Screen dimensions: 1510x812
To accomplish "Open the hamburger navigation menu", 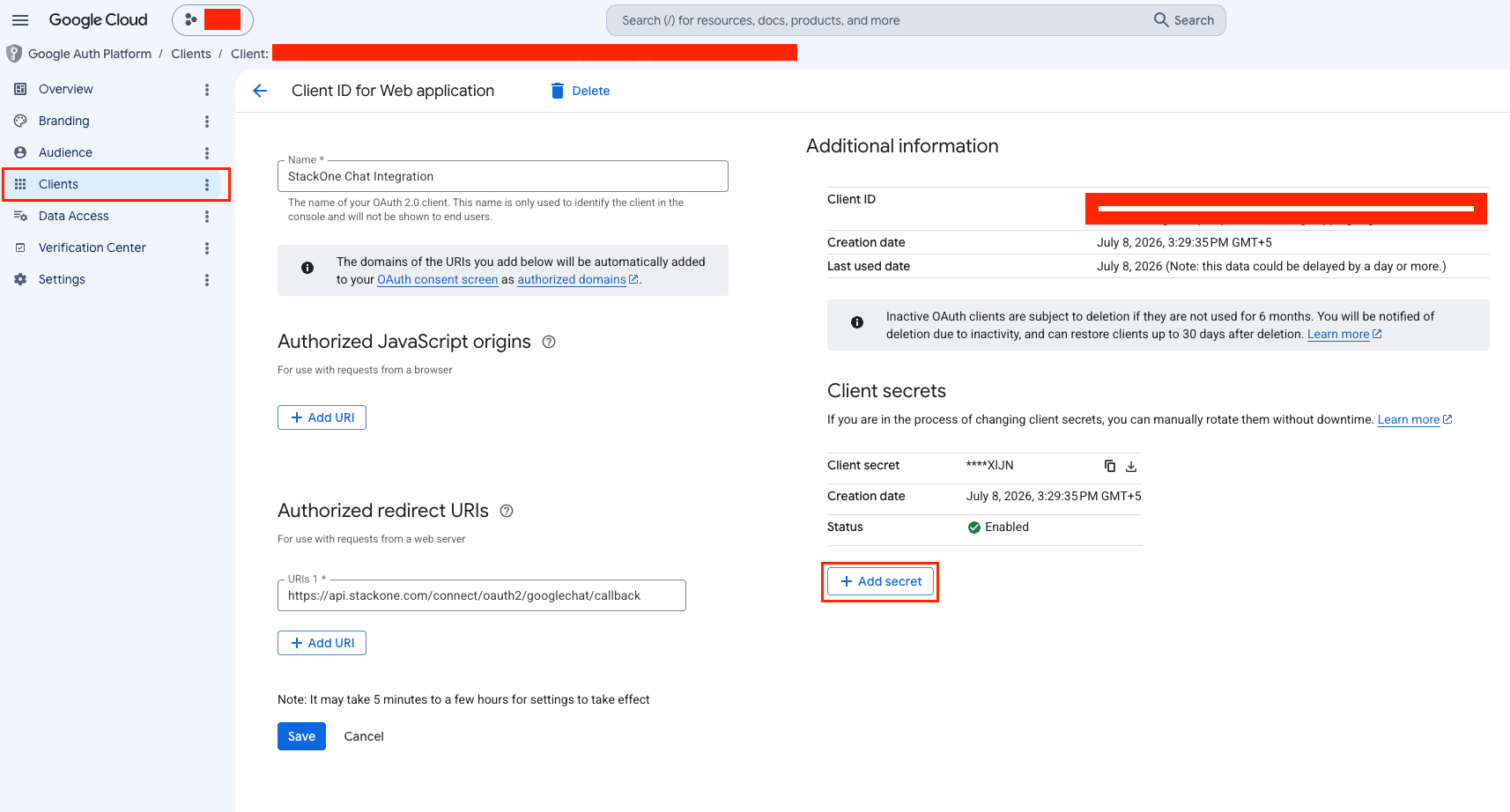I will pos(20,20).
